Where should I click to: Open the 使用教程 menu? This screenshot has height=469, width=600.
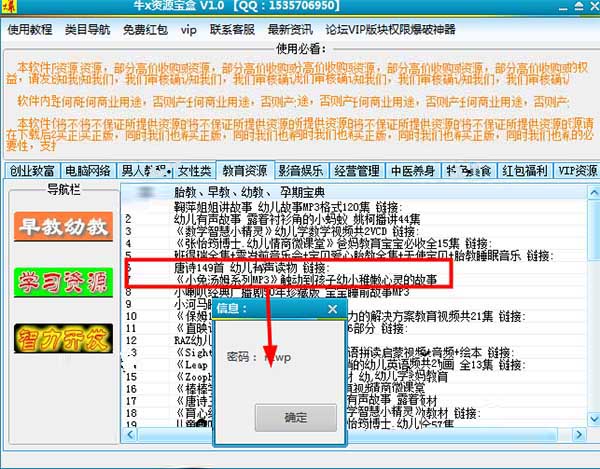click(30, 29)
